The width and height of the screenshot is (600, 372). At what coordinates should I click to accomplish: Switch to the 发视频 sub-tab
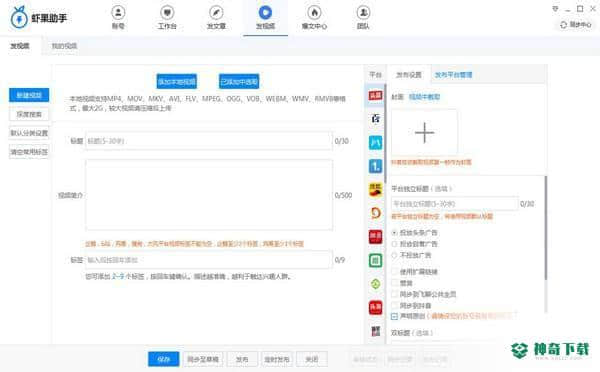[20, 46]
